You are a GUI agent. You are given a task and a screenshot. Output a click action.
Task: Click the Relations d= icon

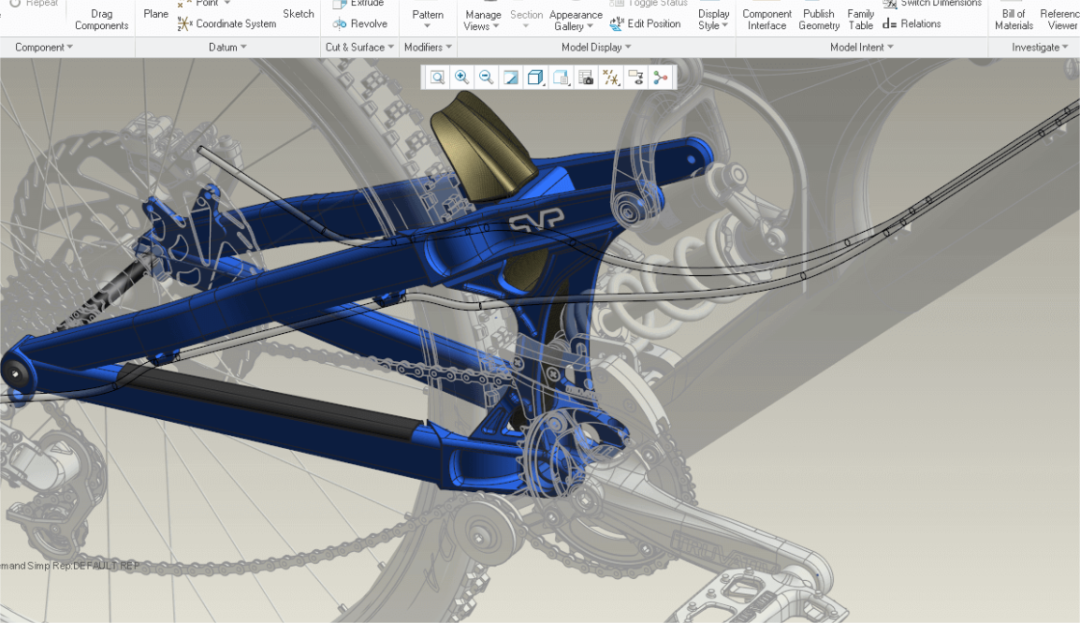[889, 24]
